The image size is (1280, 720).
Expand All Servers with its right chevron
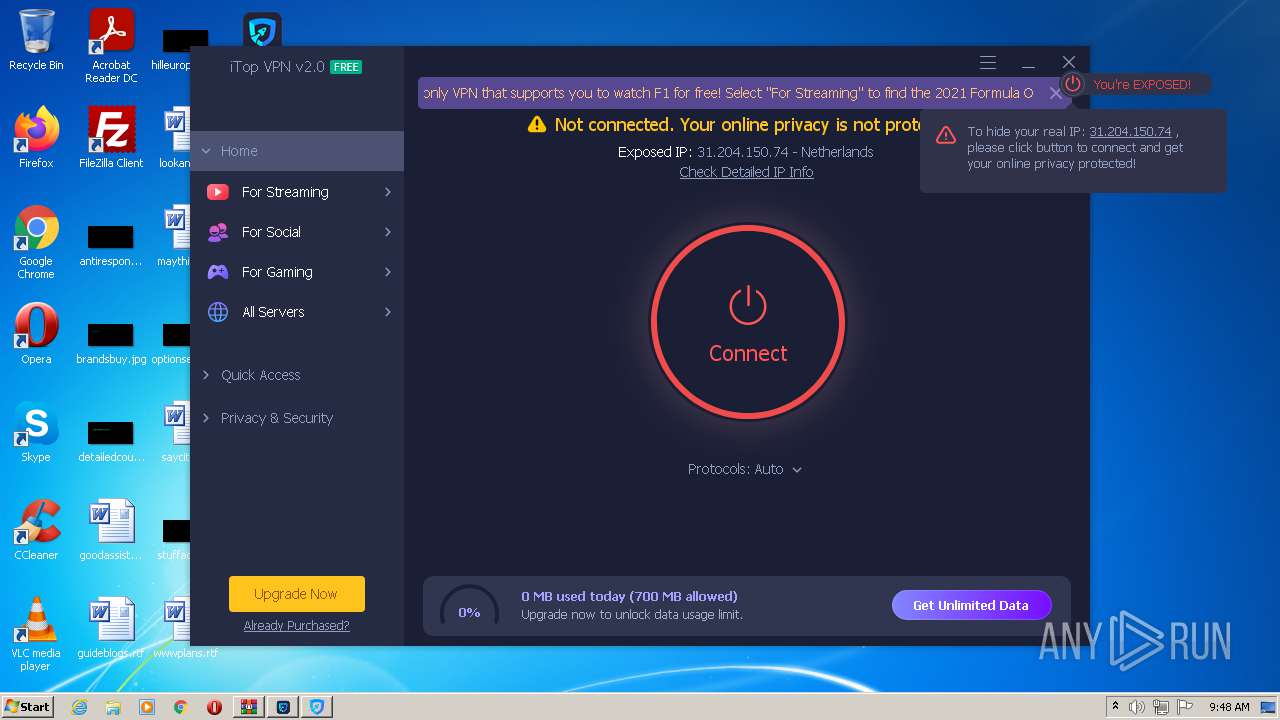pos(388,312)
